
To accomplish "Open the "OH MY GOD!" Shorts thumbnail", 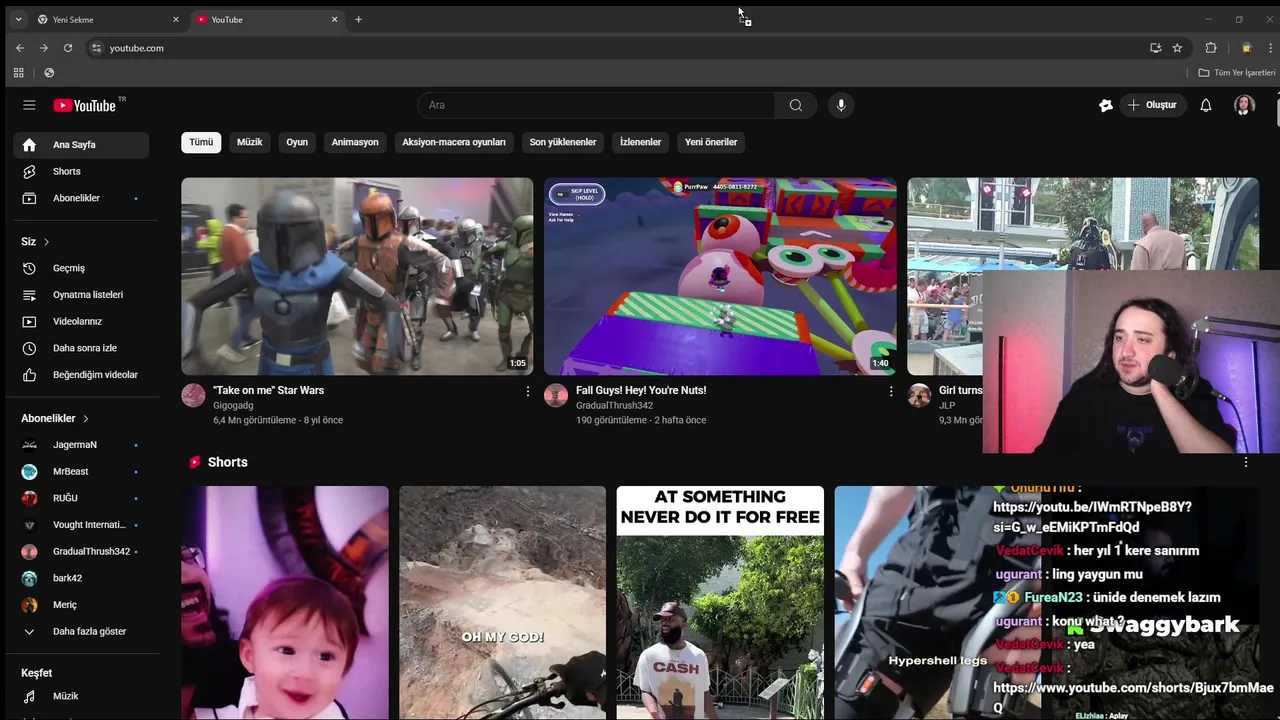I will [502, 603].
